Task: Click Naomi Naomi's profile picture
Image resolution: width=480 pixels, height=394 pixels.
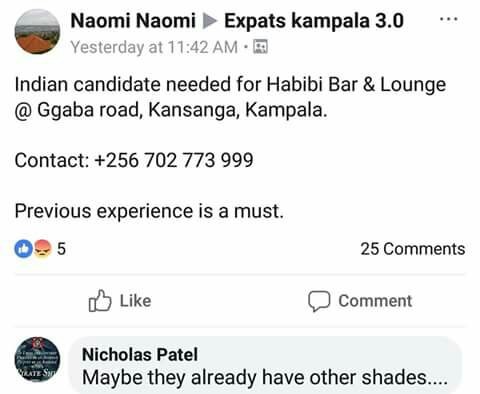Action: click(x=37, y=32)
